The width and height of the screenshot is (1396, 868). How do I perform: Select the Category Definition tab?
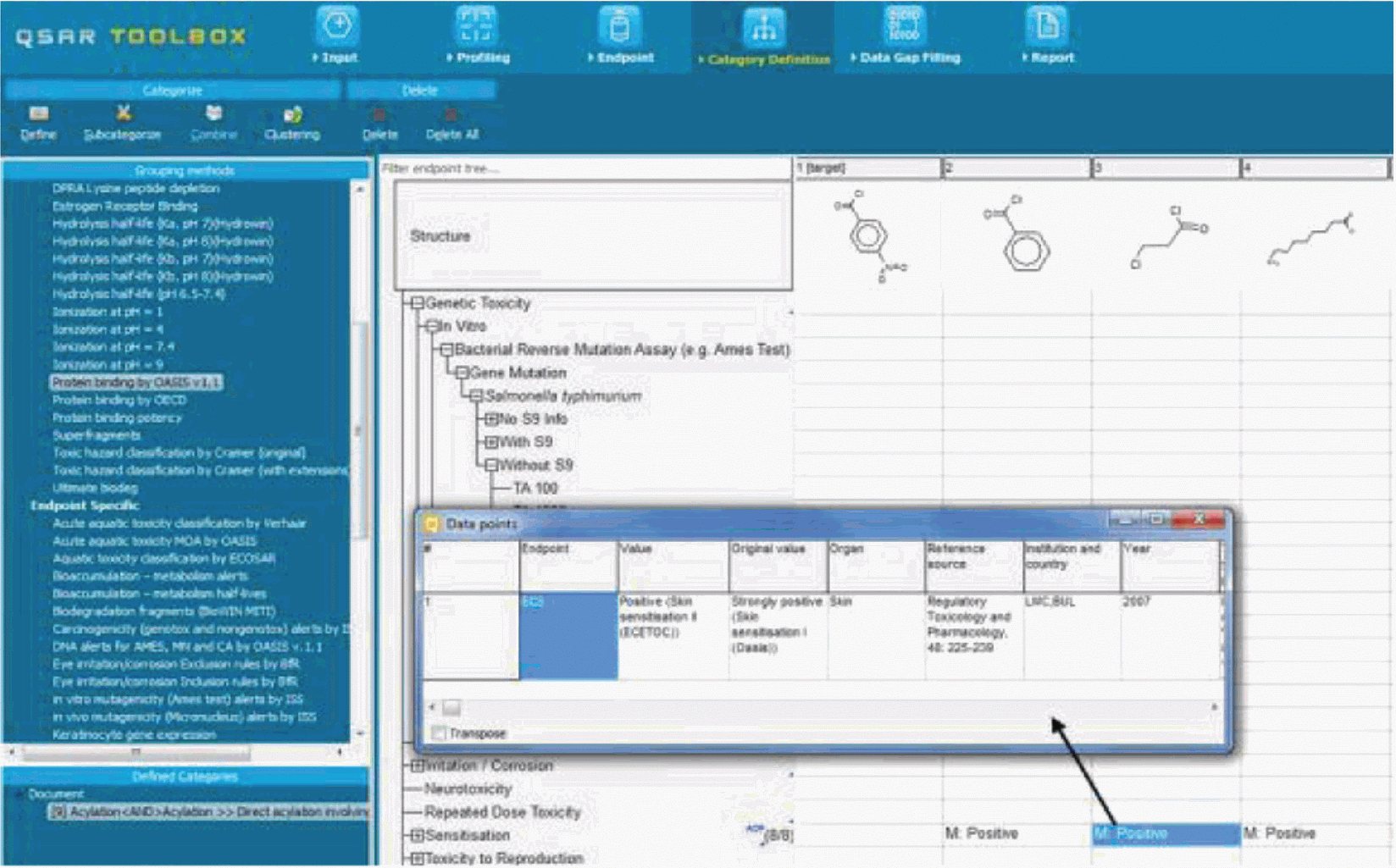pyautogui.click(x=763, y=38)
